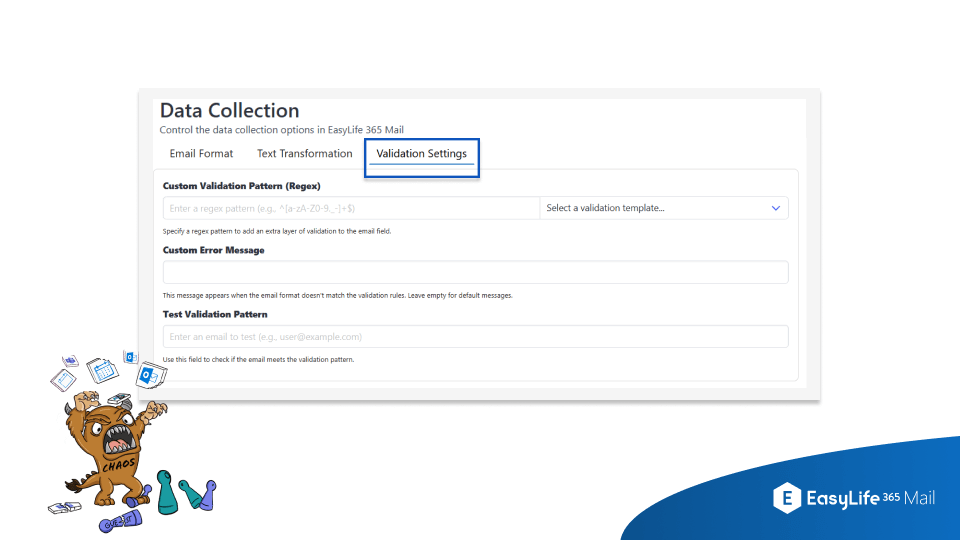Open the Text Transformation tab
This screenshot has height=540, width=960.
[304, 154]
